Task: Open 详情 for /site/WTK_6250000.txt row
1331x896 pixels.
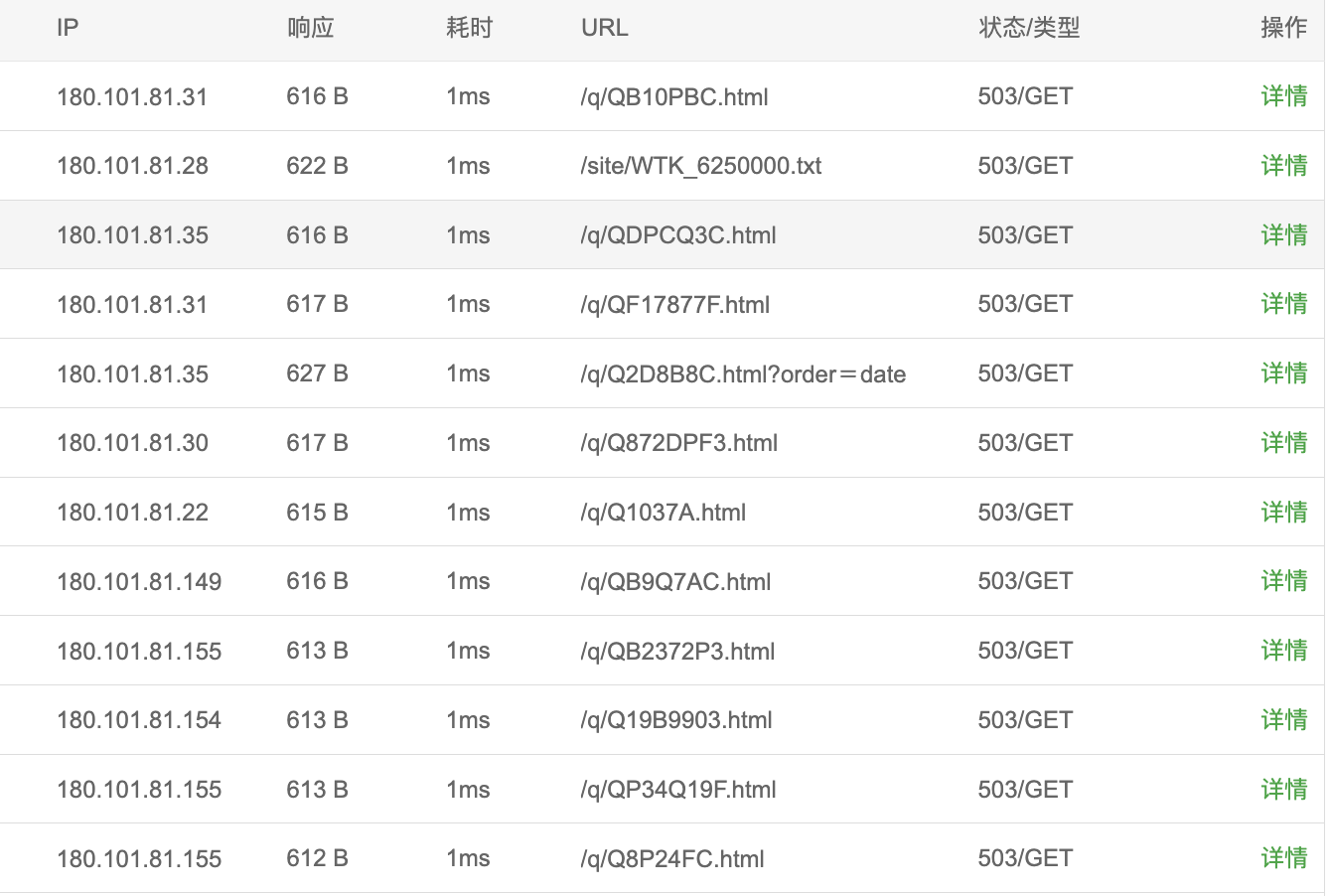Action: tap(1283, 166)
